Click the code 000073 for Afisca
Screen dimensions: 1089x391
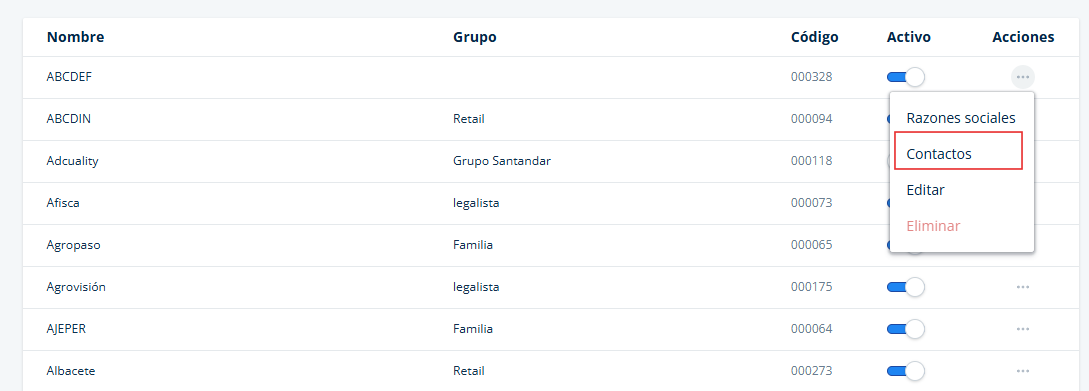[x=811, y=203]
